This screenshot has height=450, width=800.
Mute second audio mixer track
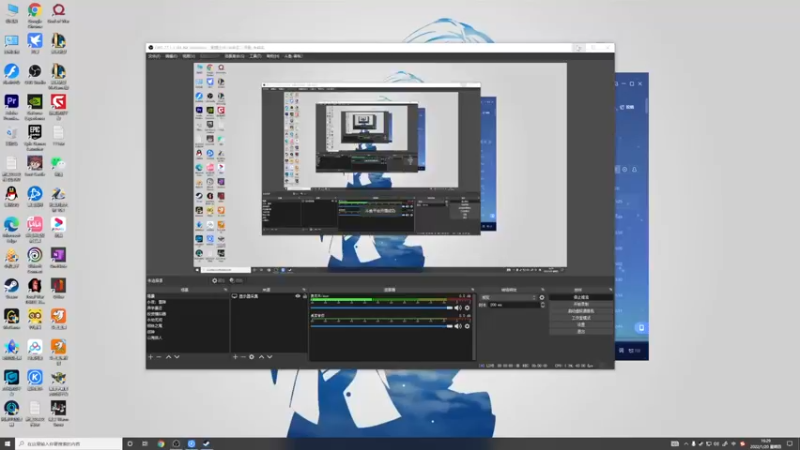coord(458,326)
